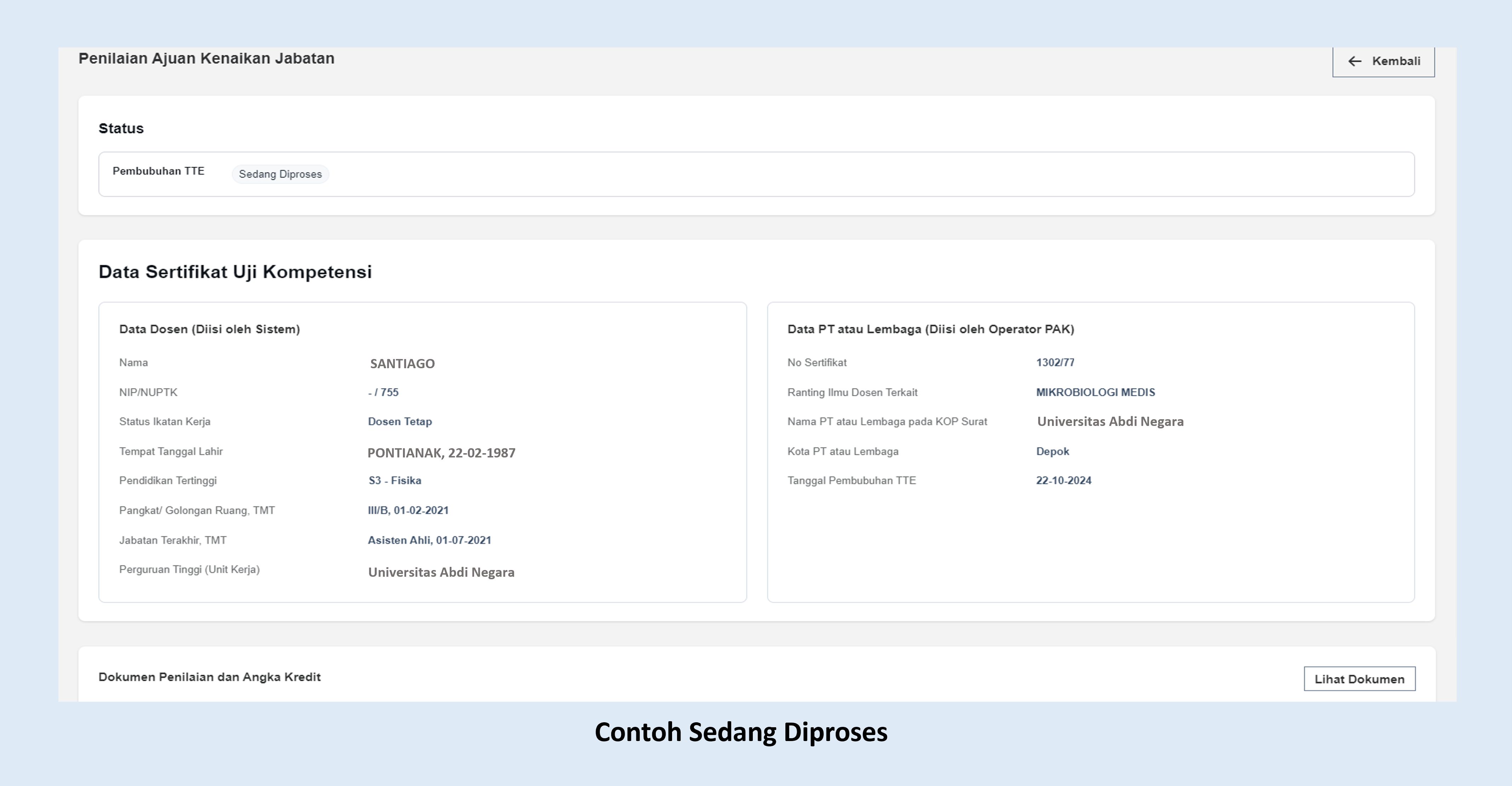Click the MIKROBIOLOGI MEDIS value

pyautogui.click(x=1096, y=392)
